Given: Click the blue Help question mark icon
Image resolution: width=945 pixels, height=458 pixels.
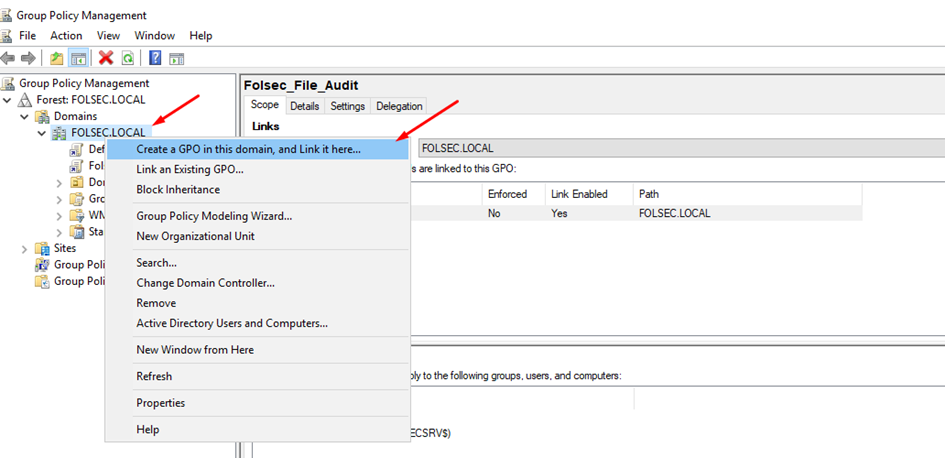Looking at the screenshot, I should 156,58.
